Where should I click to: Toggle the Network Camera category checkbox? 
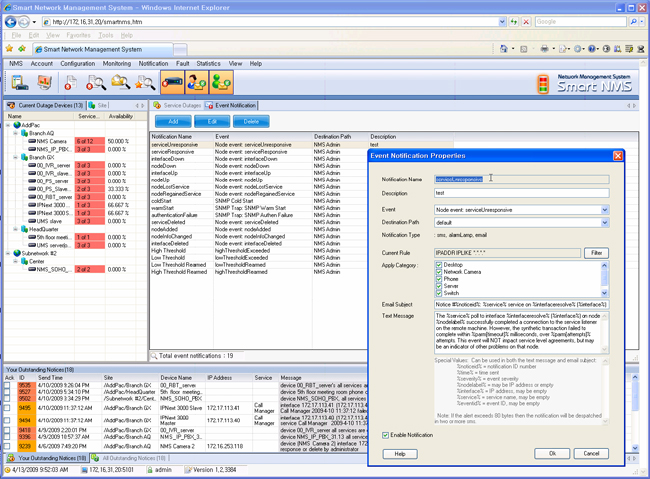(439, 272)
